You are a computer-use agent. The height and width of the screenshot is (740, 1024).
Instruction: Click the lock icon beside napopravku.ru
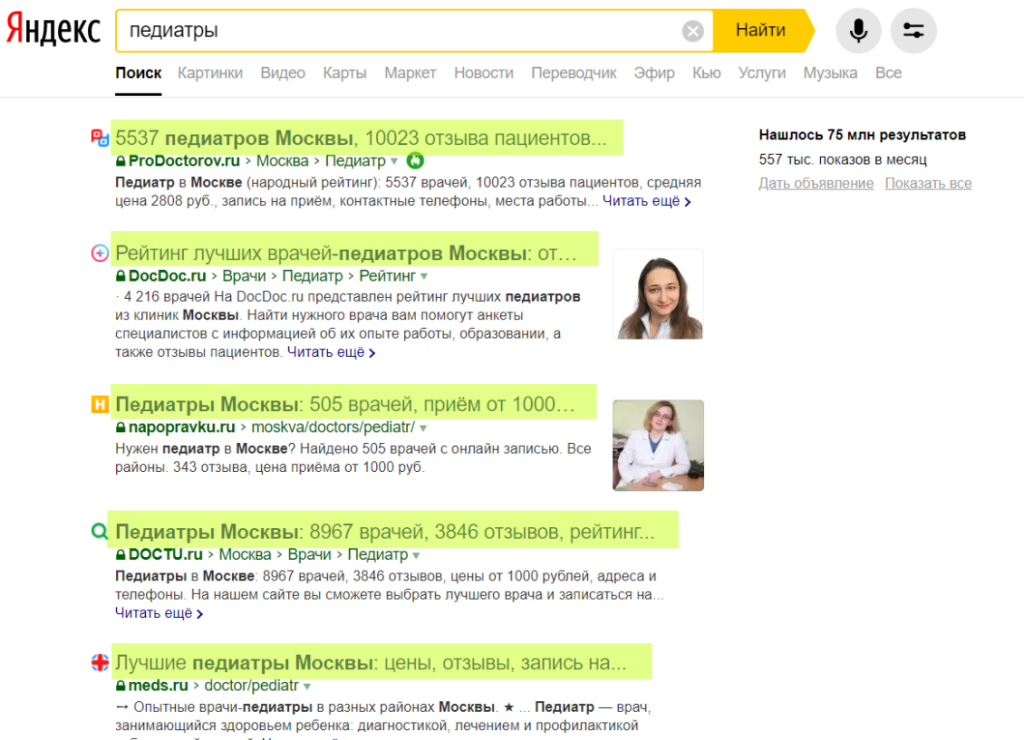click(x=120, y=428)
